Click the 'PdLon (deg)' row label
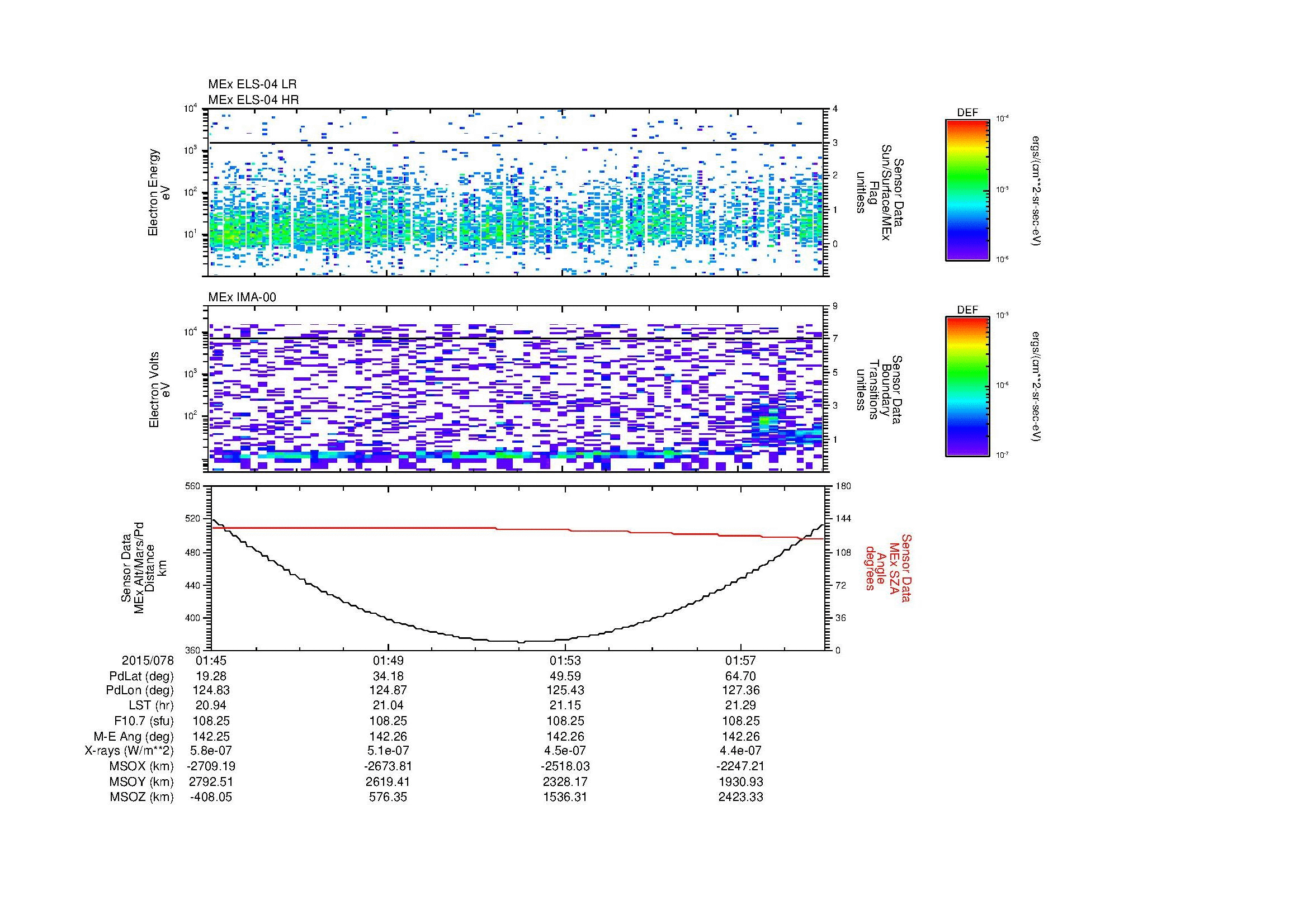This screenshot has width=1308, height=924. click(140, 690)
